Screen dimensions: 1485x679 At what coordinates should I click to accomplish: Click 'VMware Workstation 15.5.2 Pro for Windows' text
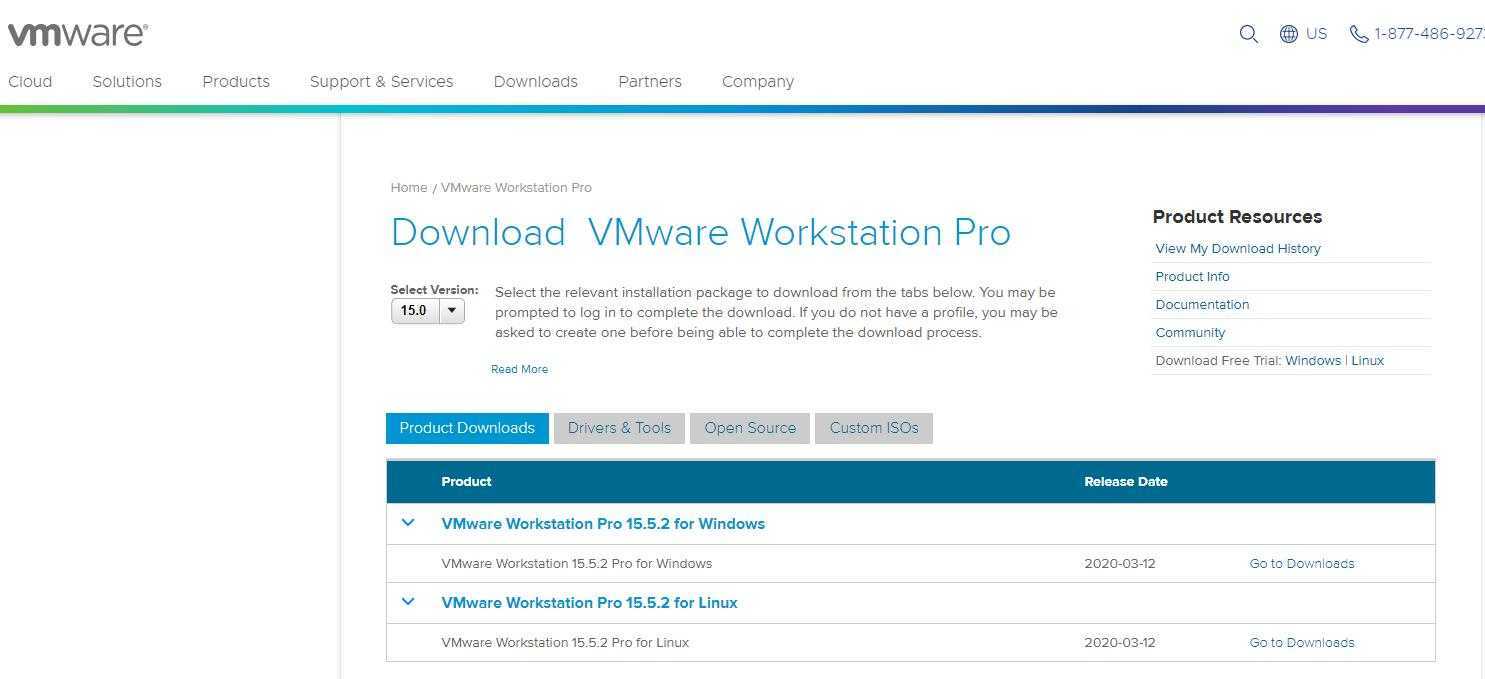coord(577,563)
